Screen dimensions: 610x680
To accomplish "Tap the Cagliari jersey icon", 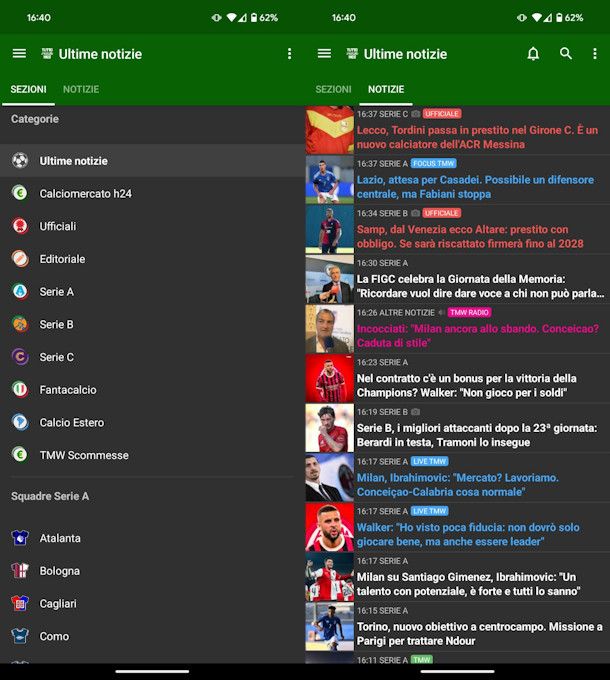I will tap(20, 603).
